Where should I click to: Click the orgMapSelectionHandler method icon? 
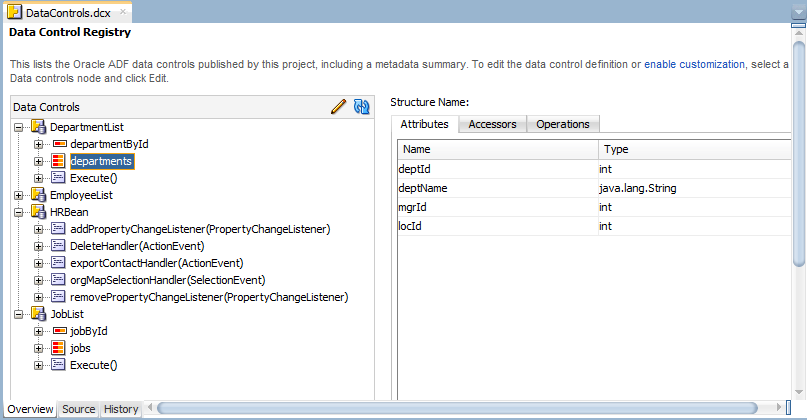58,280
